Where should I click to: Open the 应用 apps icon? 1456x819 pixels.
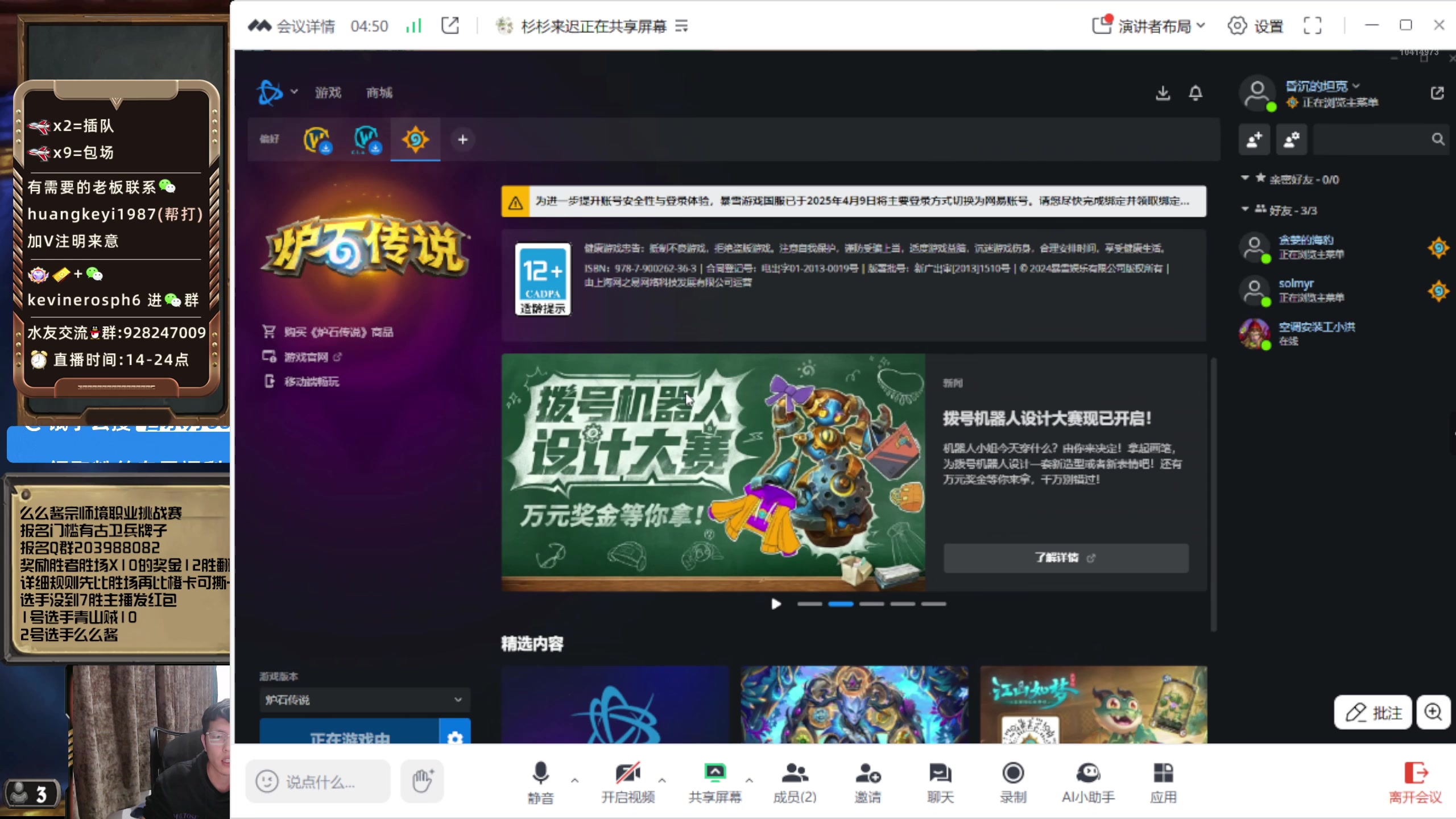point(1163,783)
